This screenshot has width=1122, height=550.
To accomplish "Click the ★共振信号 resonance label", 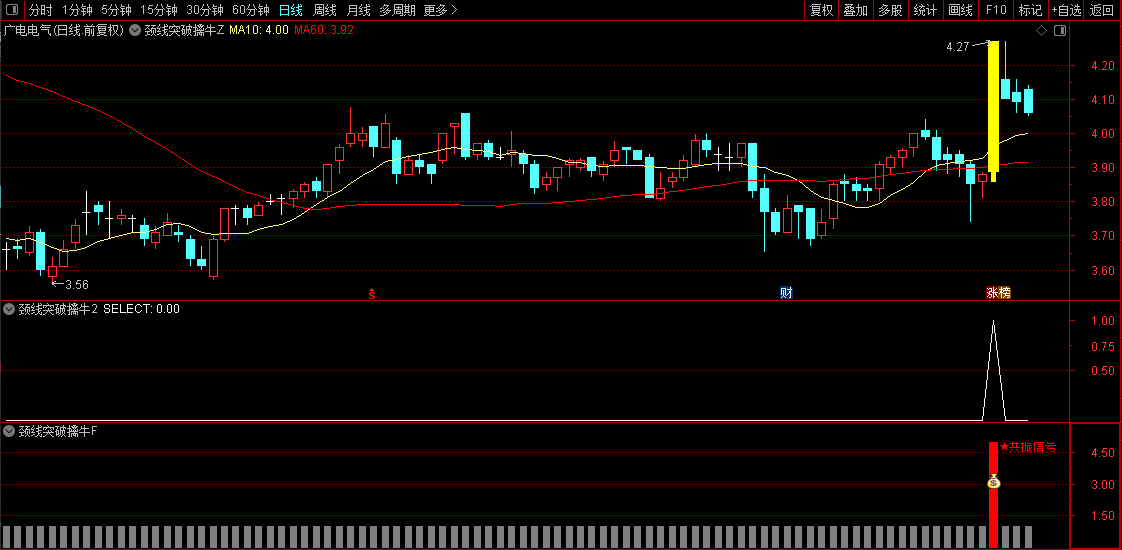I will tap(1028, 448).
